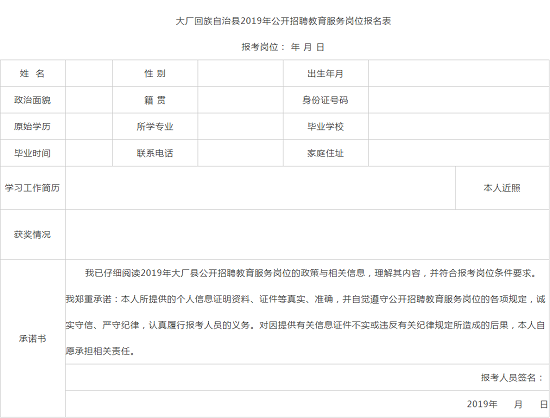550x418 pixels.
Task: Select the blank 家庭住址 value cell
Action: pos(459,153)
